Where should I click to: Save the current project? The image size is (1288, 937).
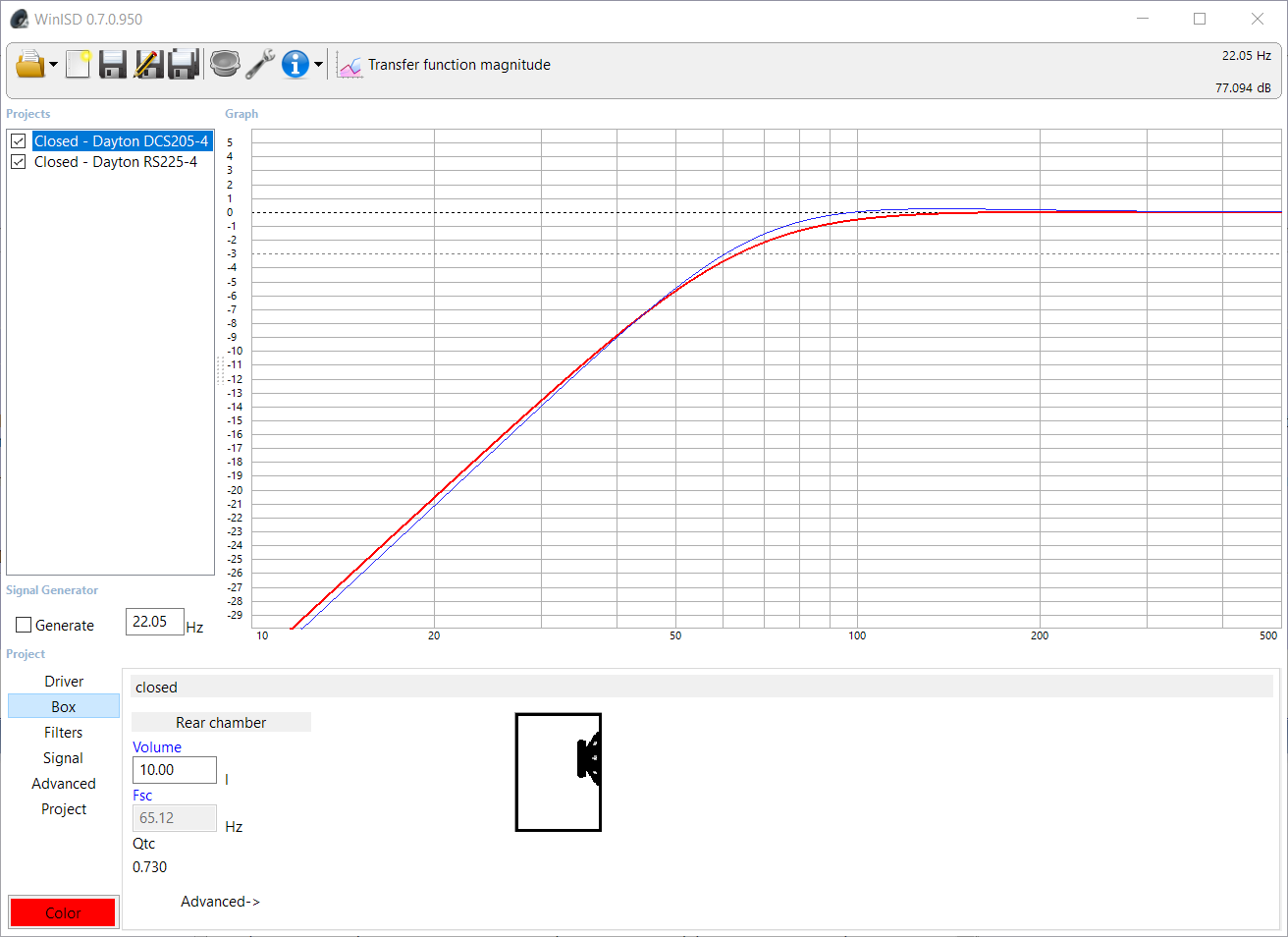113,65
